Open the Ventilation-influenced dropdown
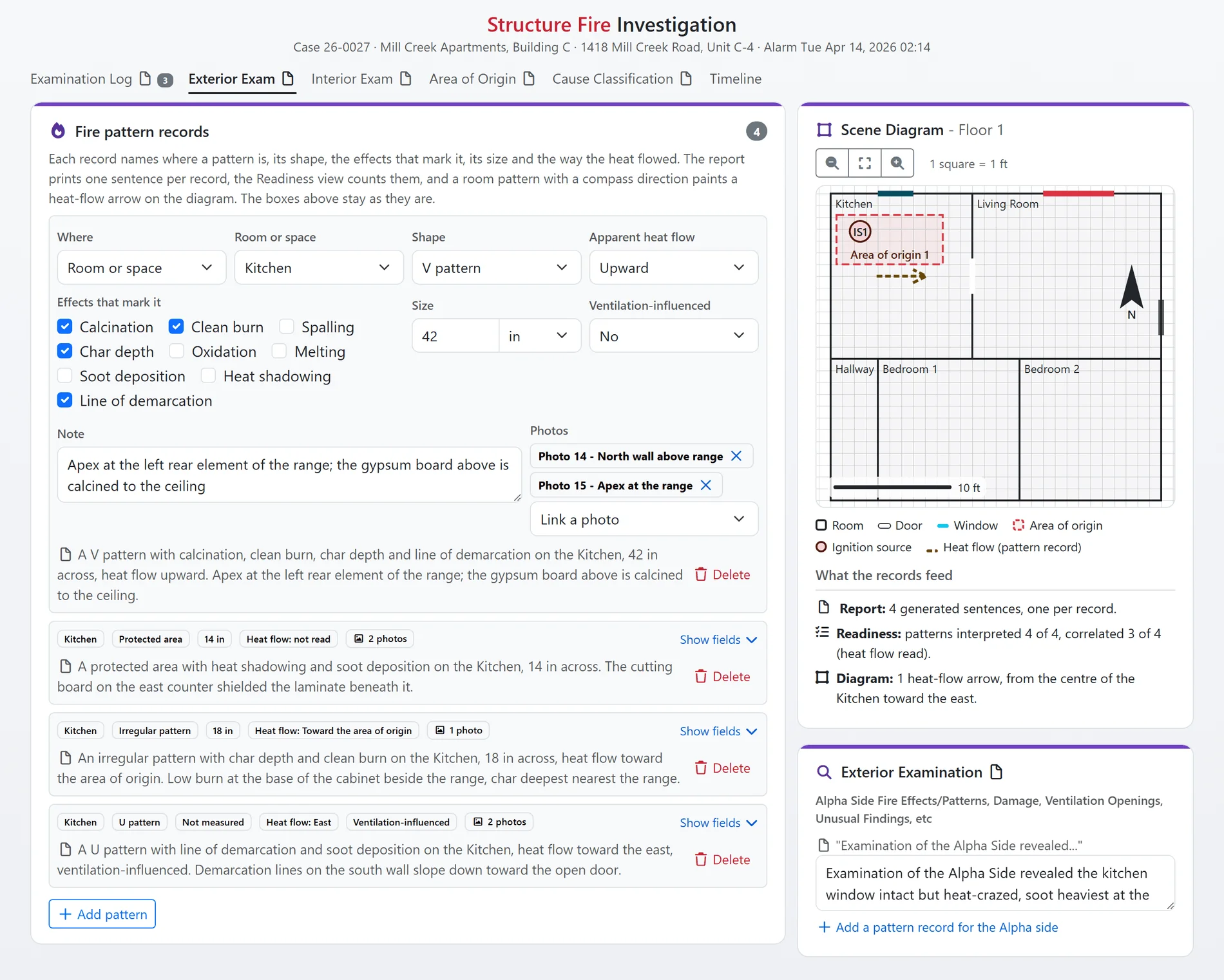This screenshot has width=1224, height=980. pyautogui.click(x=673, y=335)
